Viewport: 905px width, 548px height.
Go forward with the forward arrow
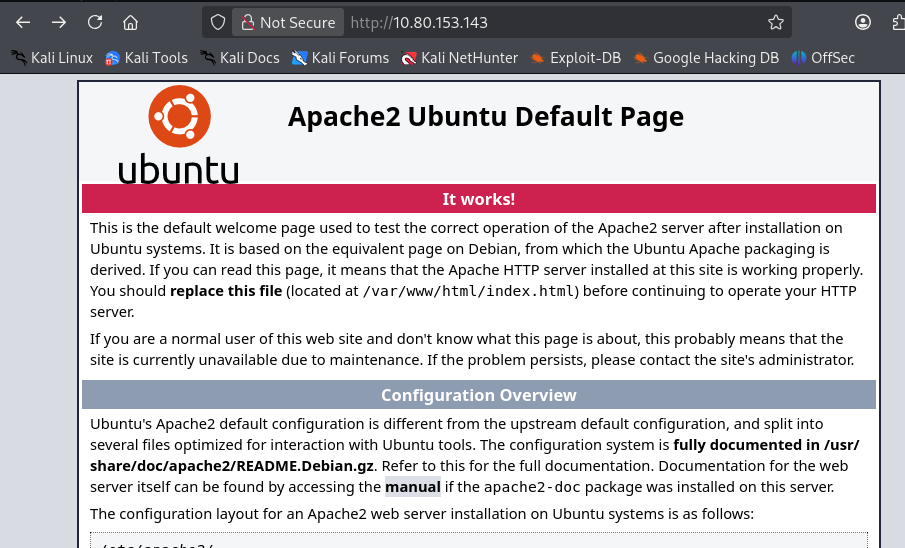59,23
